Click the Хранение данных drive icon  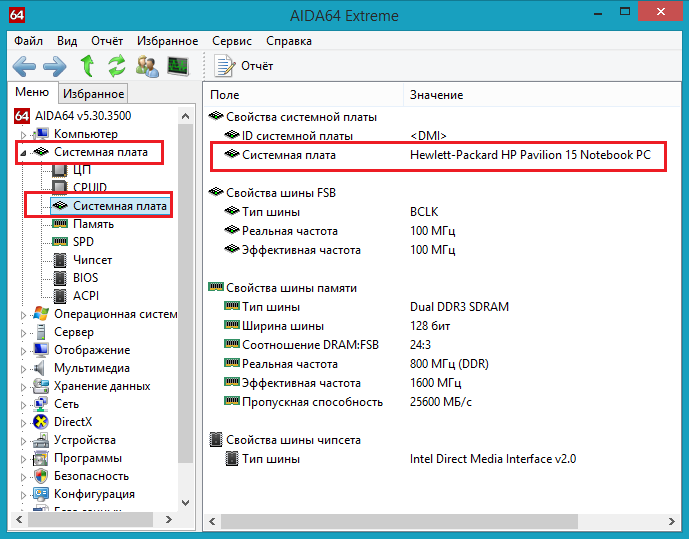coord(41,386)
